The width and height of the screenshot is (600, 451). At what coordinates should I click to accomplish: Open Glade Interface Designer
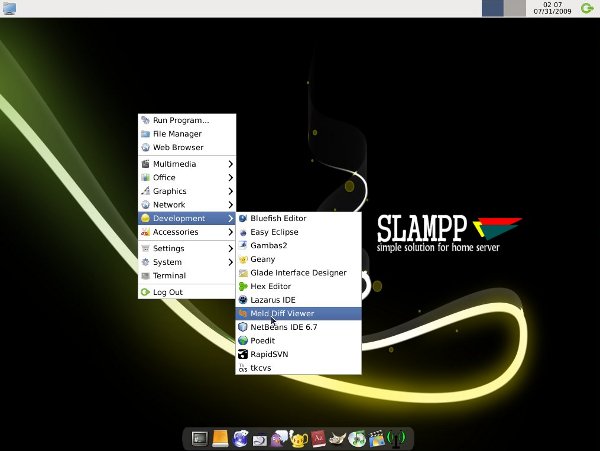pos(298,273)
